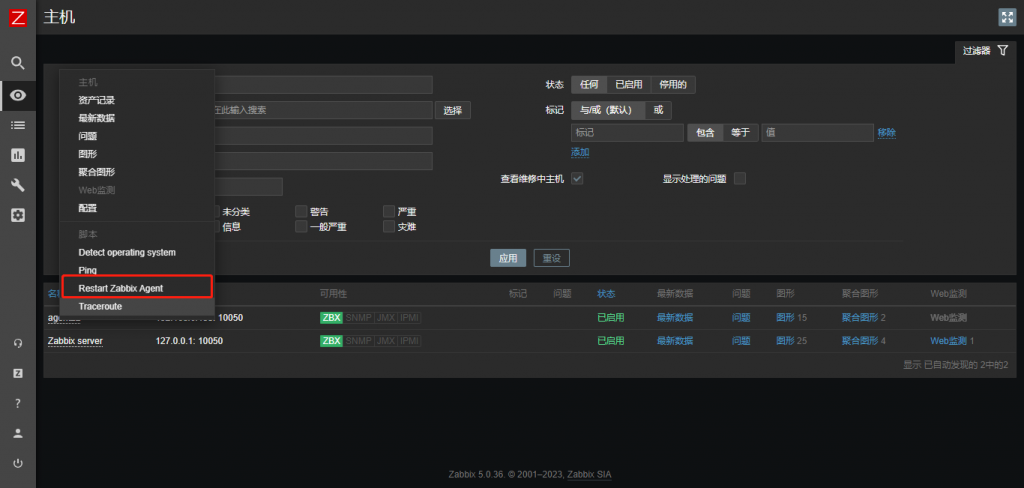Open User settings person icon
The width and height of the screenshot is (1024, 488).
point(18,433)
